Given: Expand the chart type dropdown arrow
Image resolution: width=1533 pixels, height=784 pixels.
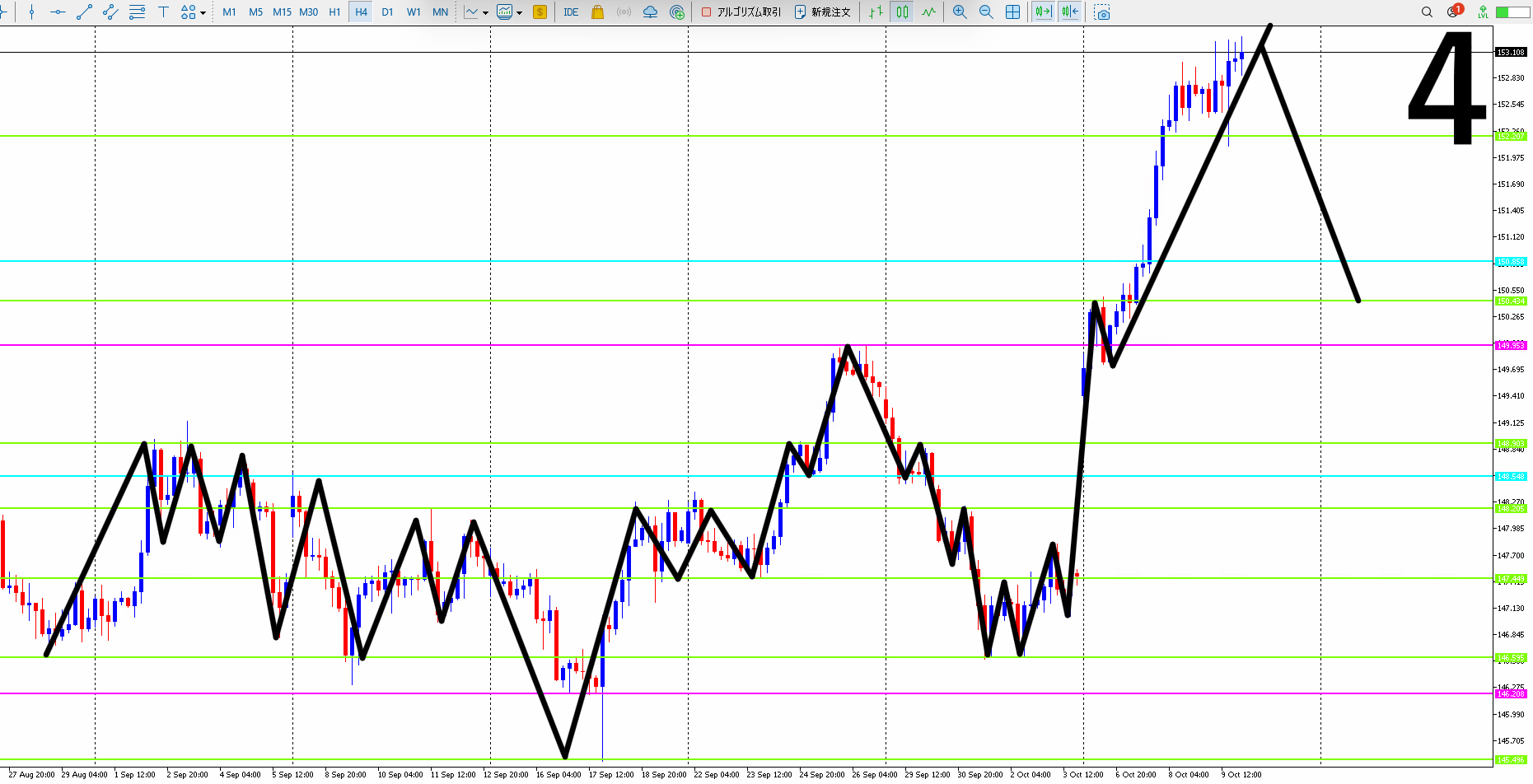Looking at the screenshot, I should click(x=485, y=13).
